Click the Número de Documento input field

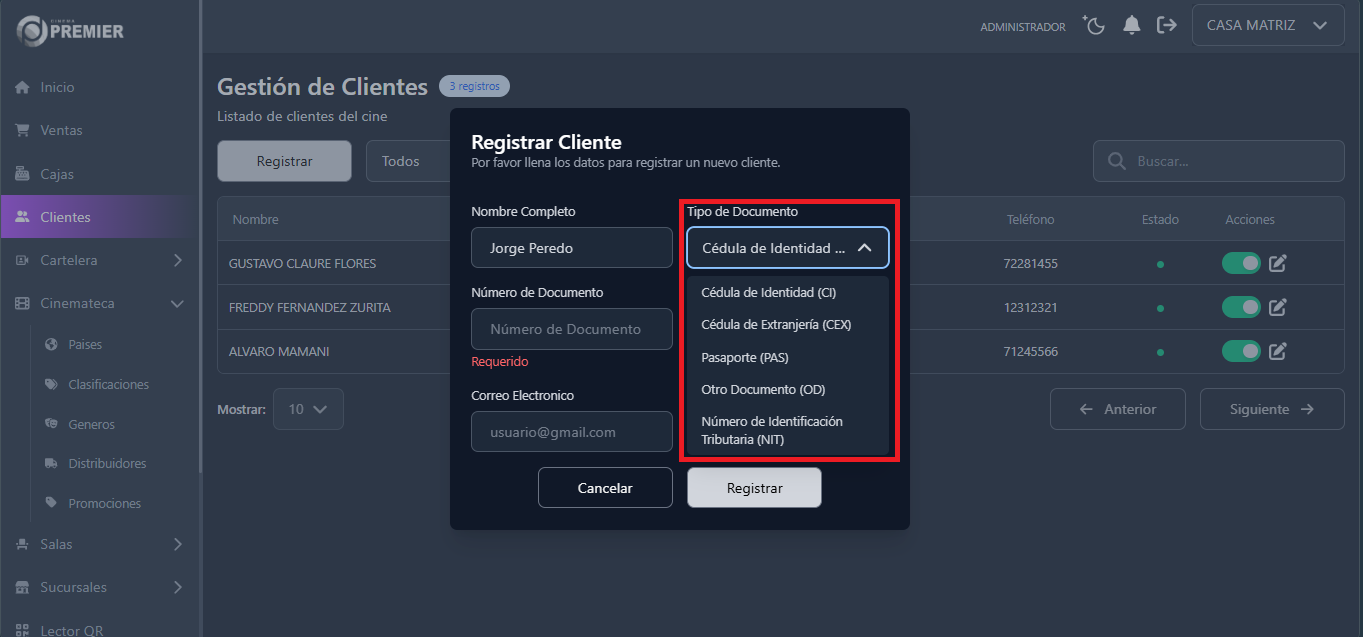[x=571, y=329]
